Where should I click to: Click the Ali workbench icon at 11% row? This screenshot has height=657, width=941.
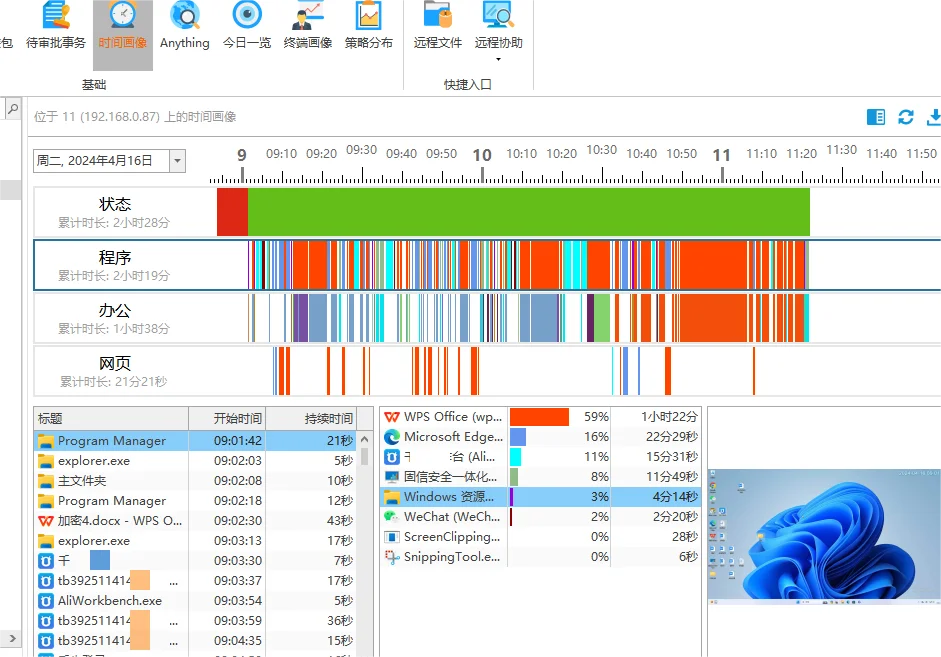[392, 457]
